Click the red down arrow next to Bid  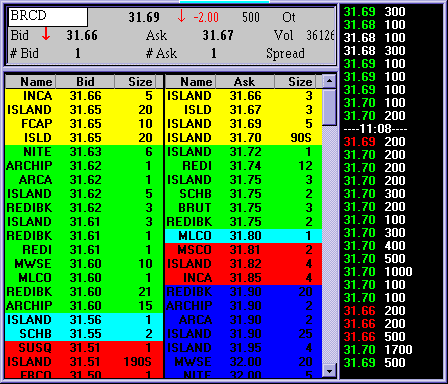pyautogui.click(x=46, y=34)
